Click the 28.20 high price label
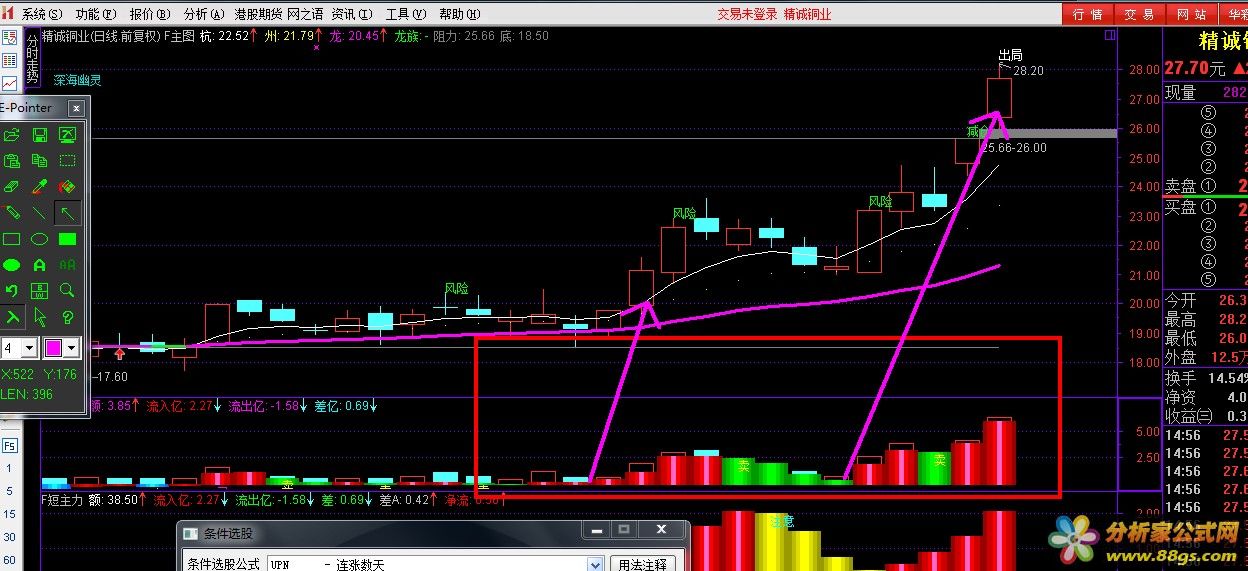 tap(1028, 71)
